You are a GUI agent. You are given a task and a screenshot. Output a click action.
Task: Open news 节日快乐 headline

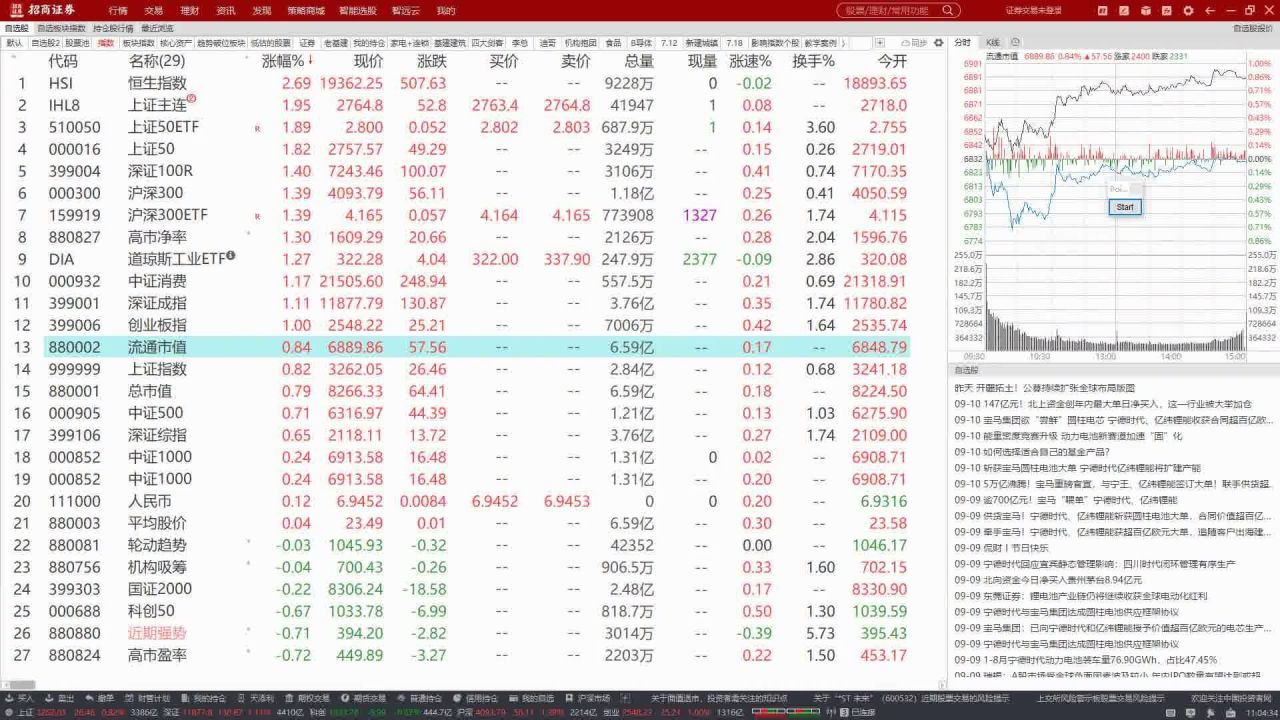click(x=1001, y=548)
